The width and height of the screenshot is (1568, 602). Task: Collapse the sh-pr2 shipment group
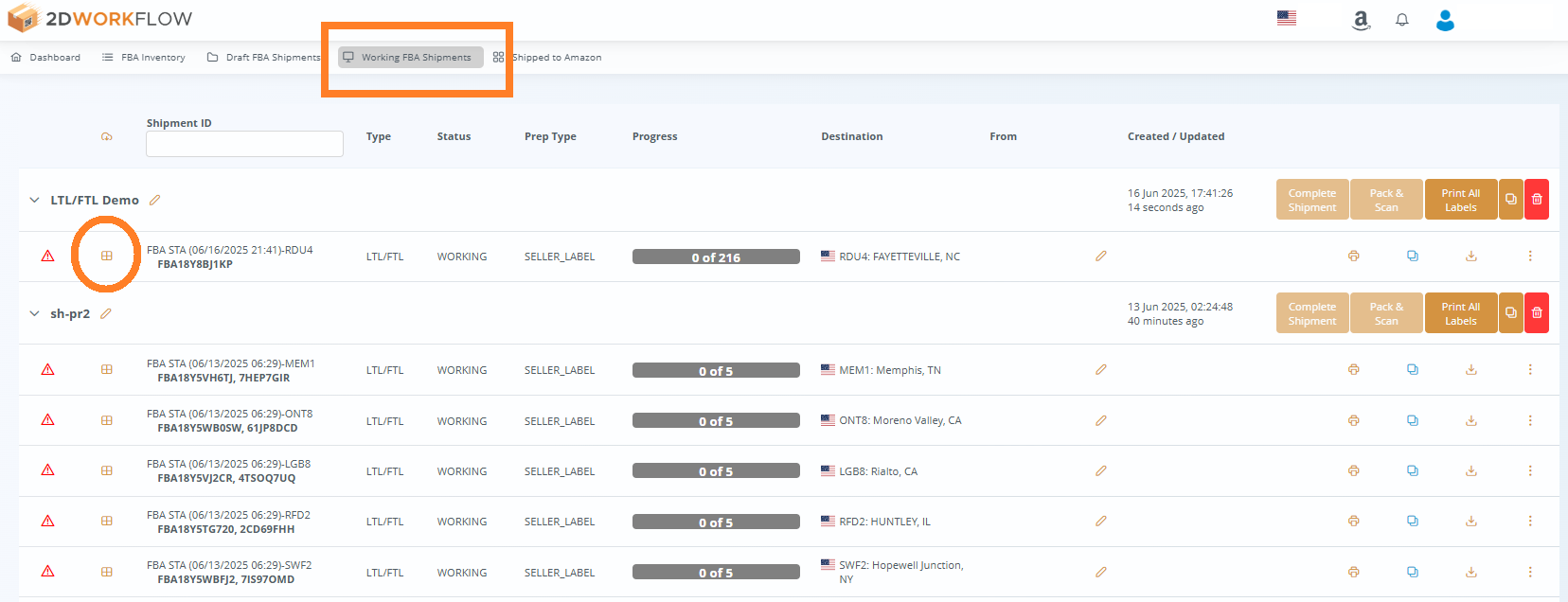click(35, 313)
